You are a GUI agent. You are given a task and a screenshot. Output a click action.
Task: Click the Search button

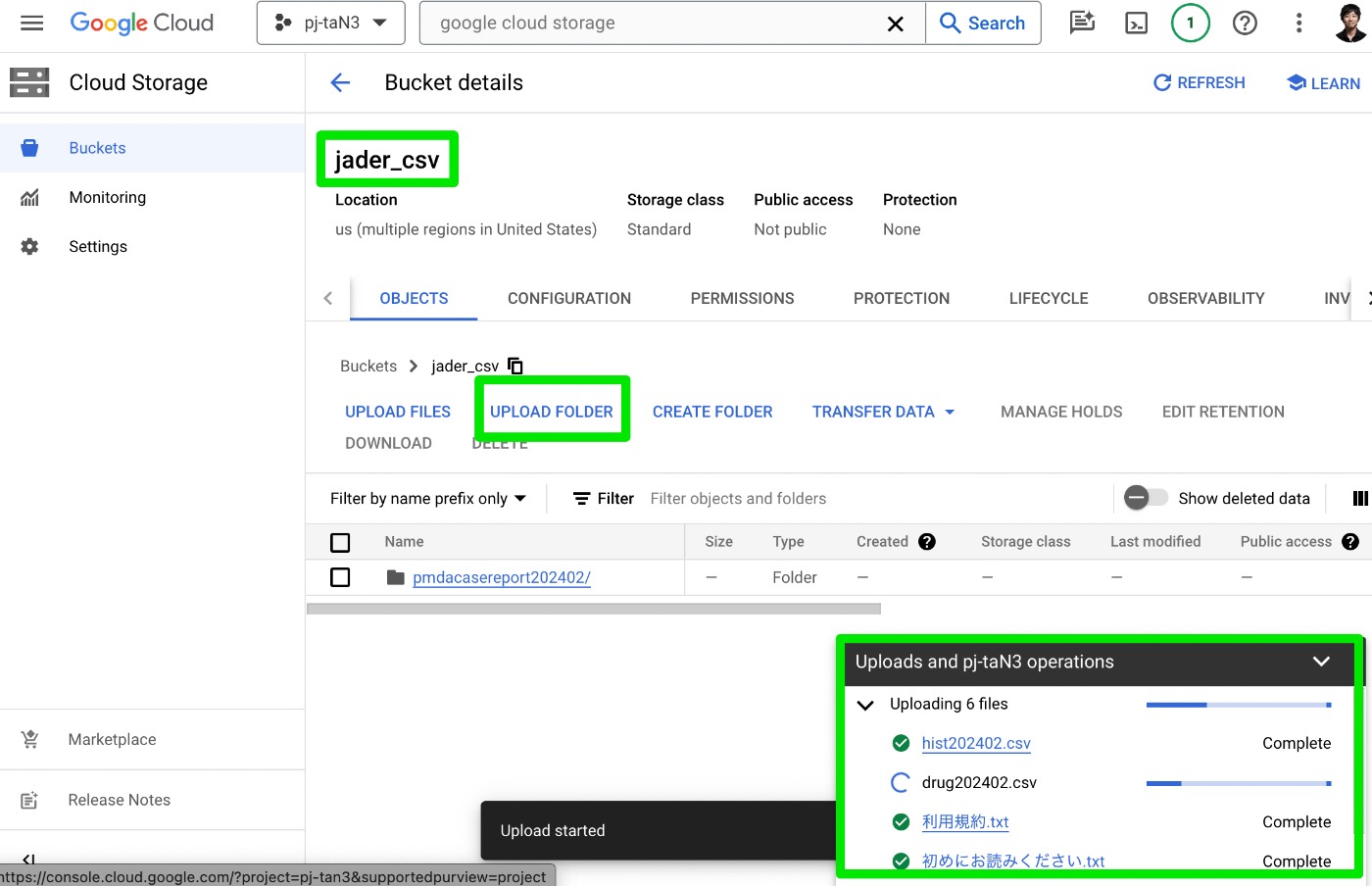coord(983,24)
